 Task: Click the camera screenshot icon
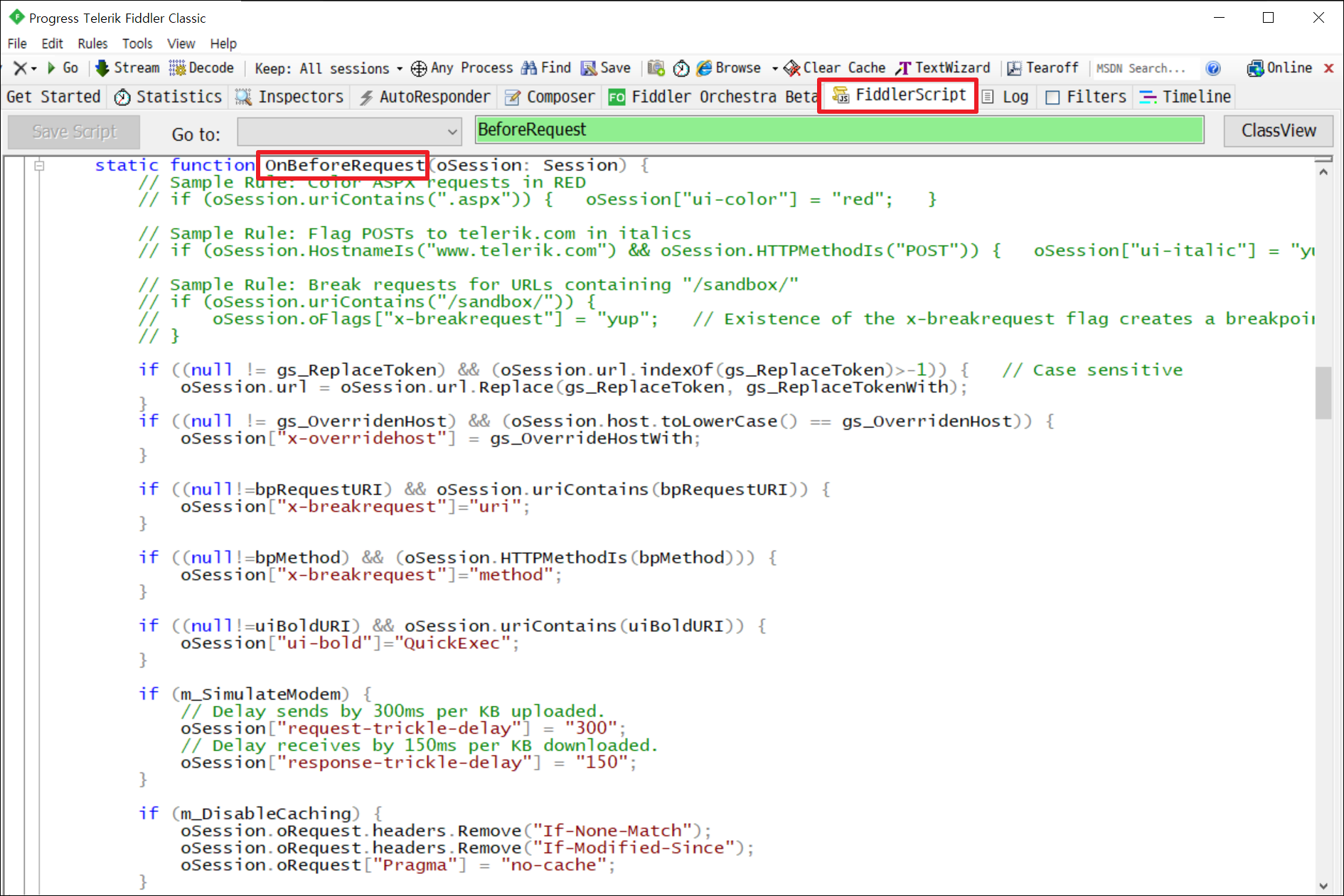point(656,68)
